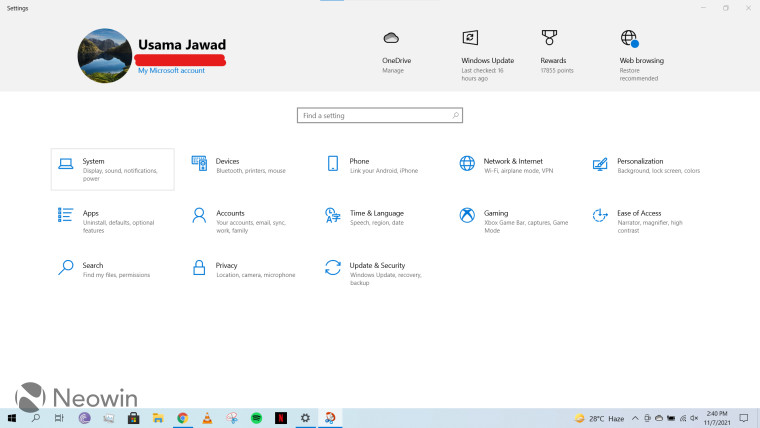Open the 28°C Haze weather widget
This screenshot has width=760, height=428.
pos(600,418)
